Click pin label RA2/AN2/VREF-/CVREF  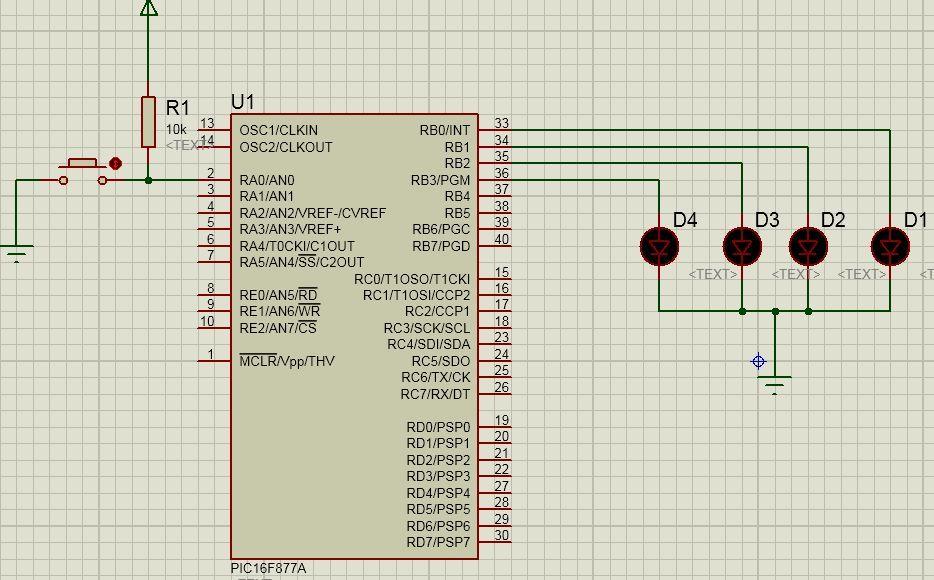pyautogui.click(x=313, y=213)
